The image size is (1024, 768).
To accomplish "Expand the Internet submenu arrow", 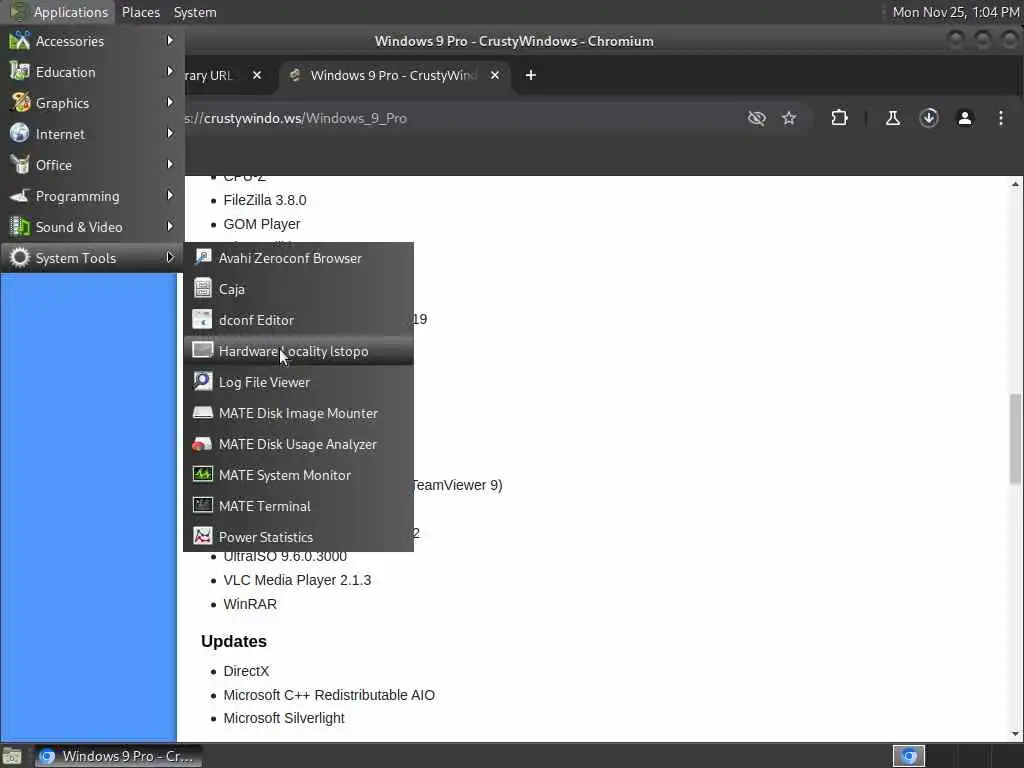I will pyautogui.click(x=170, y=133).
